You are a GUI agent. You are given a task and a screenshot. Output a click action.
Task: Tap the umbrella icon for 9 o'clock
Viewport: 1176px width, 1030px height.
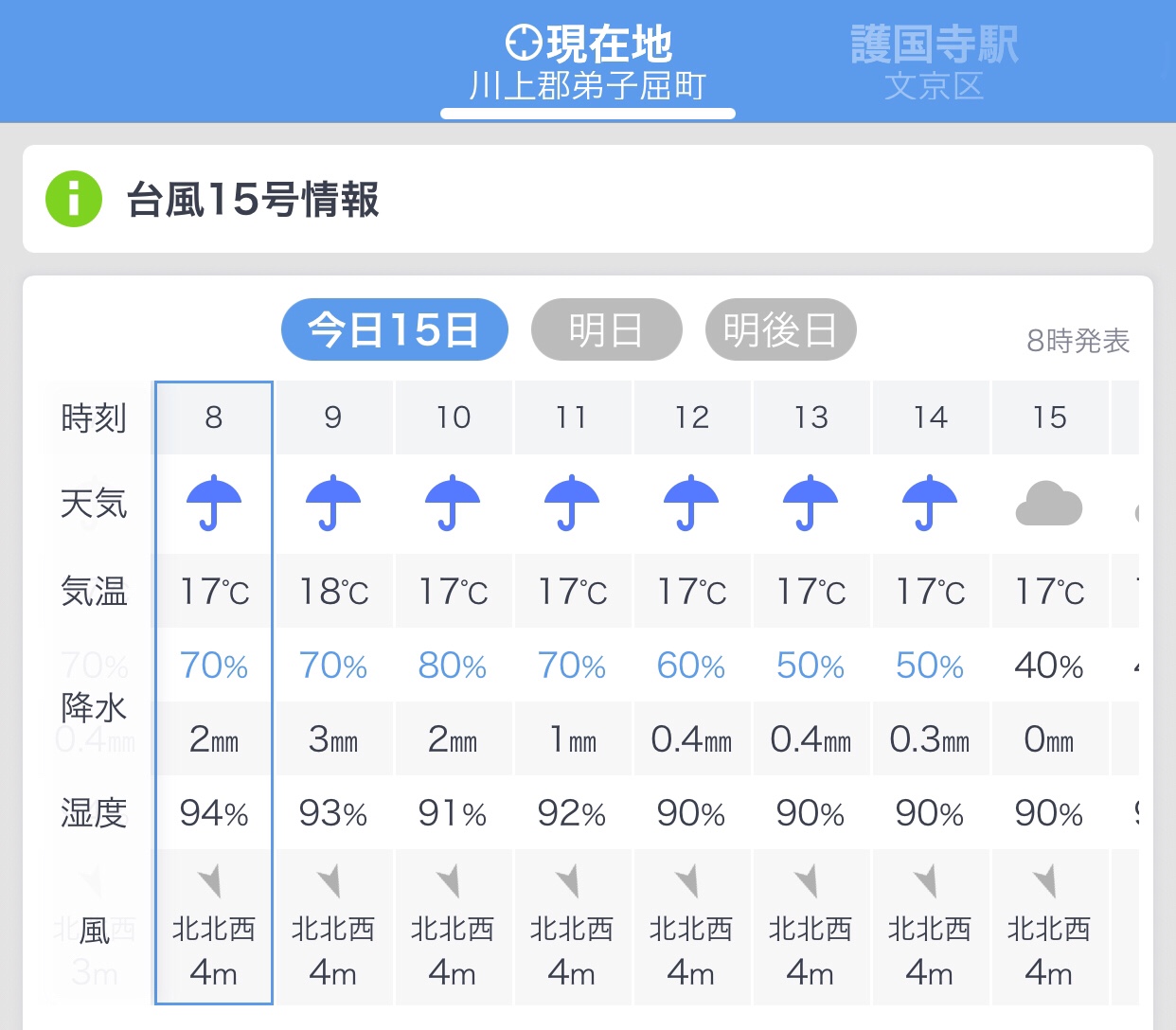pos(333,503)
